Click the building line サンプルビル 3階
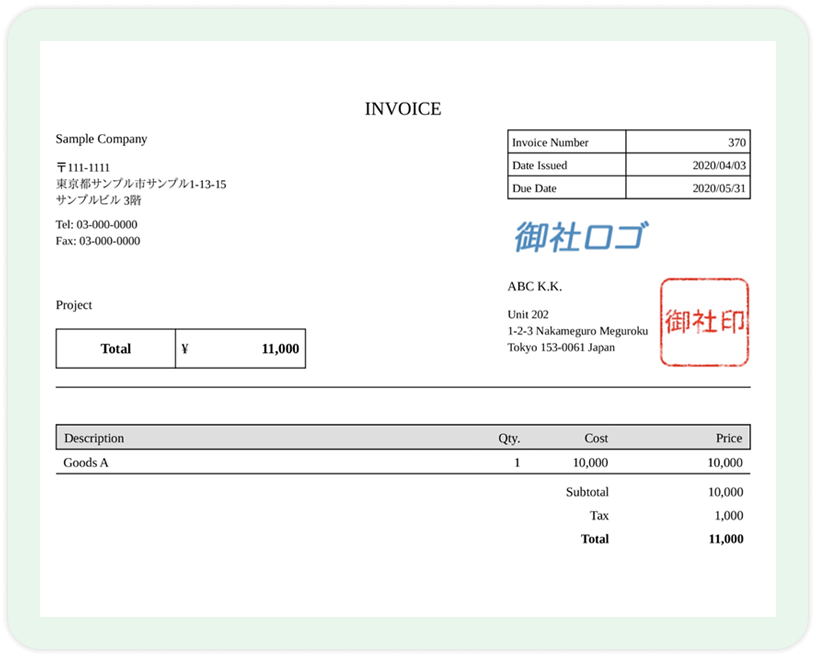Viewport: 816px width, 657px height. click(x=99, y=200)
